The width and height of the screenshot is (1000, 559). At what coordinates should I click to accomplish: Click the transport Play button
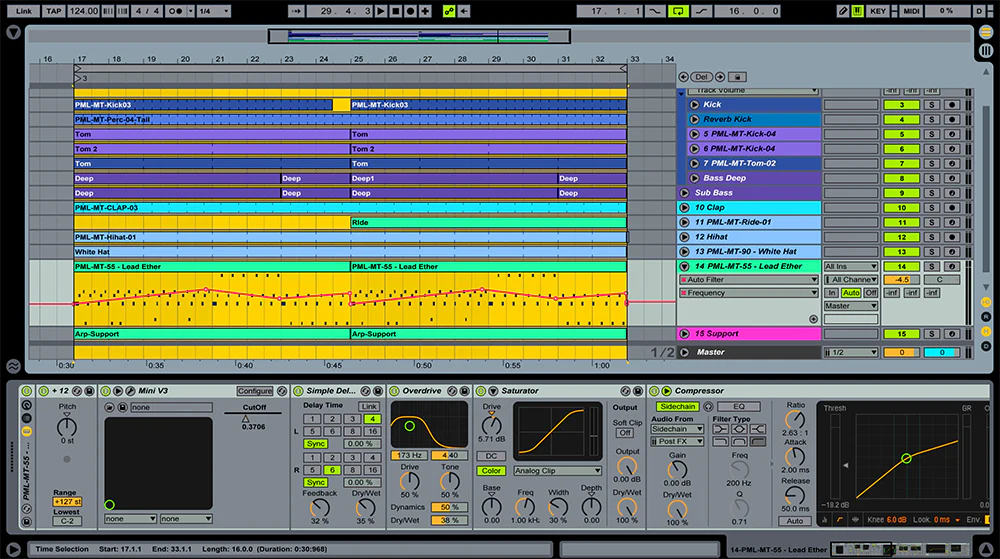click(x=382, y=10)
